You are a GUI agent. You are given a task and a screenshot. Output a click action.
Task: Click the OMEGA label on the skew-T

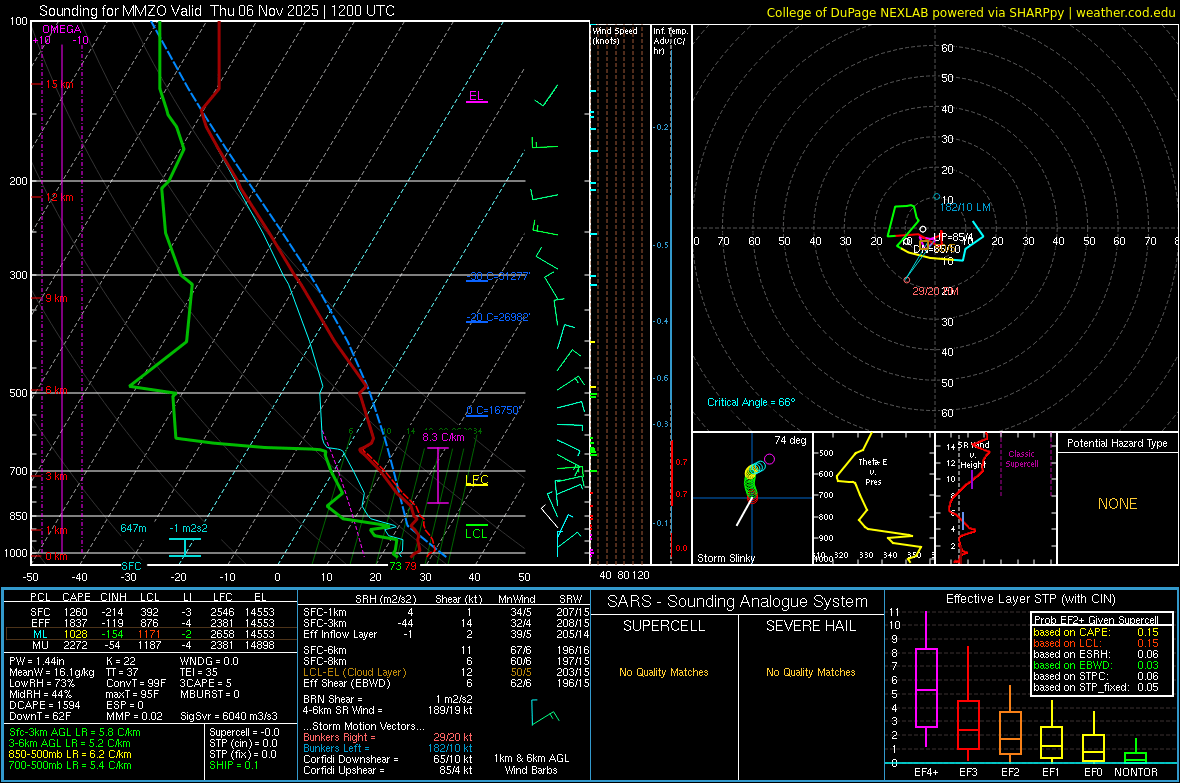(61, 29)
